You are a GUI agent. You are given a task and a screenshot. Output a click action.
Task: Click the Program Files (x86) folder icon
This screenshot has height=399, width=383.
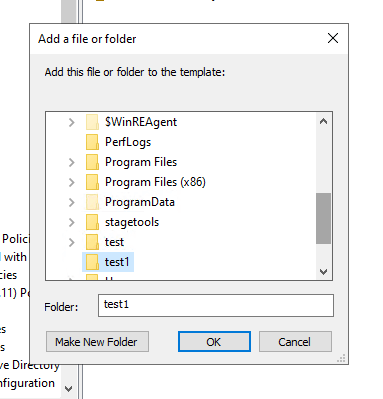coord(92,182)
